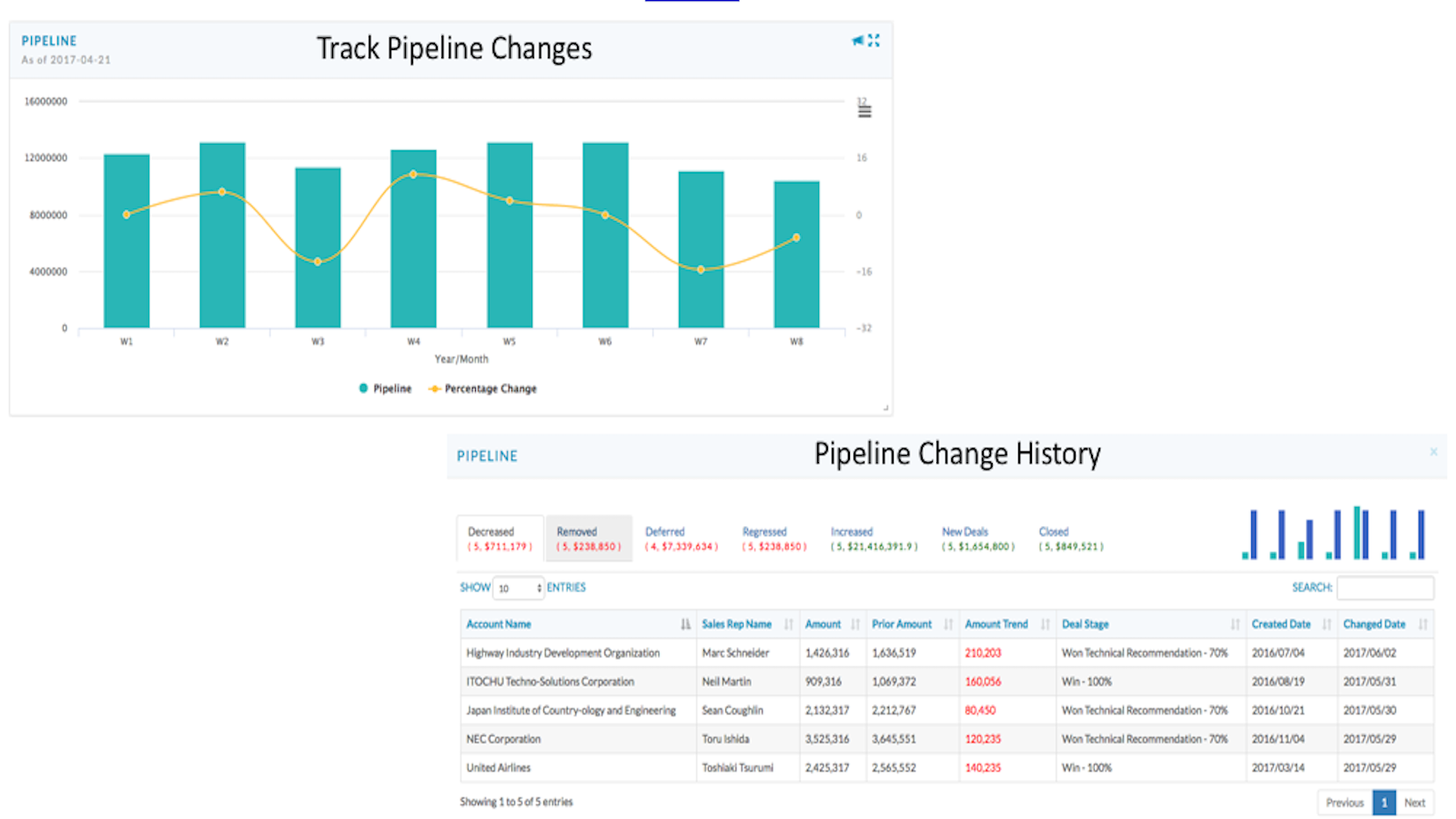The image size is (1456, 819).
Task: Go to page 1 in pagination
Action: 1384,803
